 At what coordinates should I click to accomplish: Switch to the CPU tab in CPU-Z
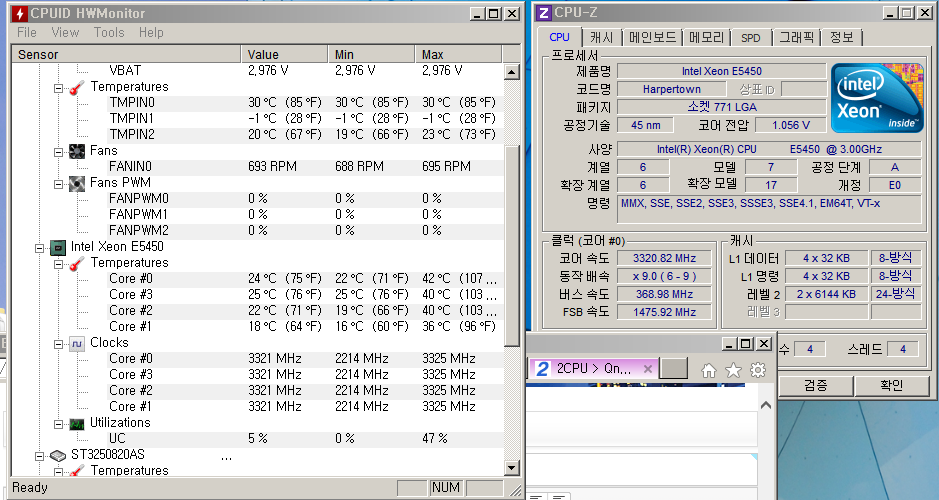click(x=559, y=37)
